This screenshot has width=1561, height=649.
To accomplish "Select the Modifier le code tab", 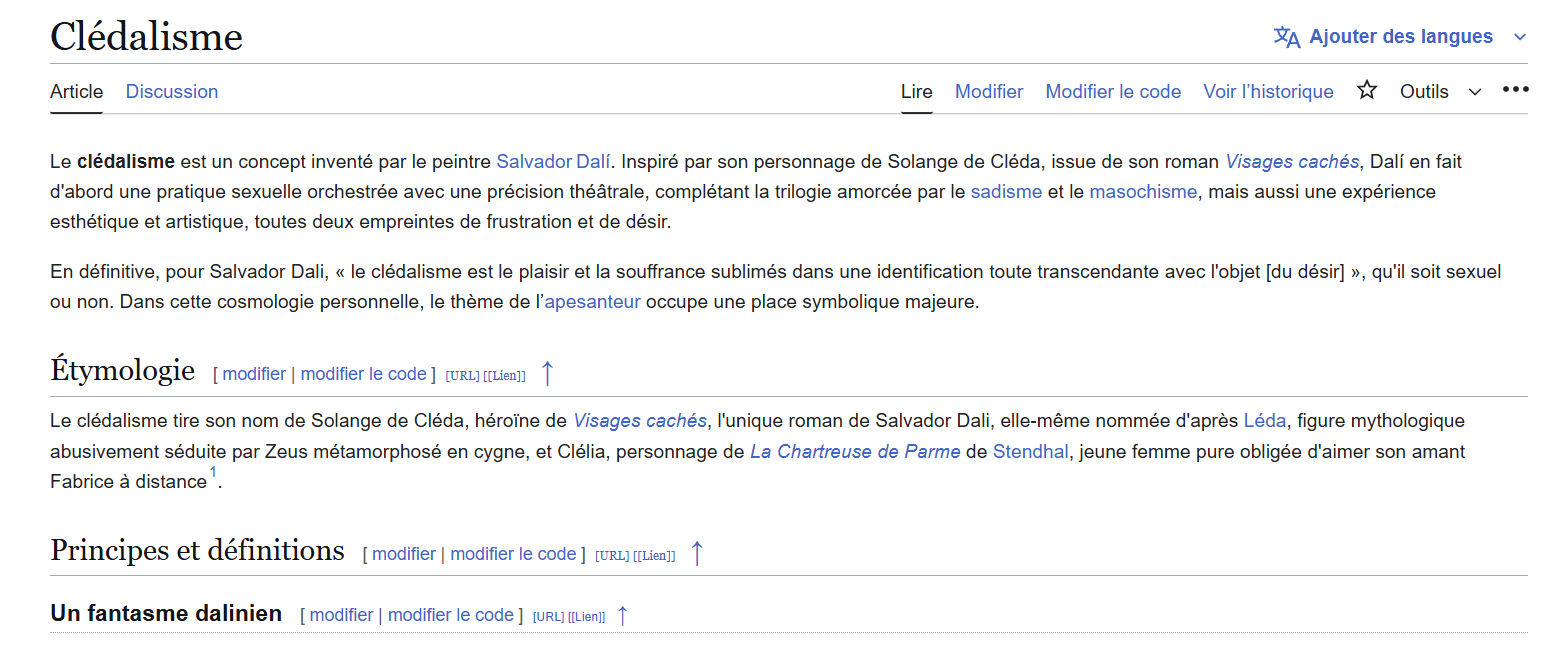I will click(x=1113, y=92).
